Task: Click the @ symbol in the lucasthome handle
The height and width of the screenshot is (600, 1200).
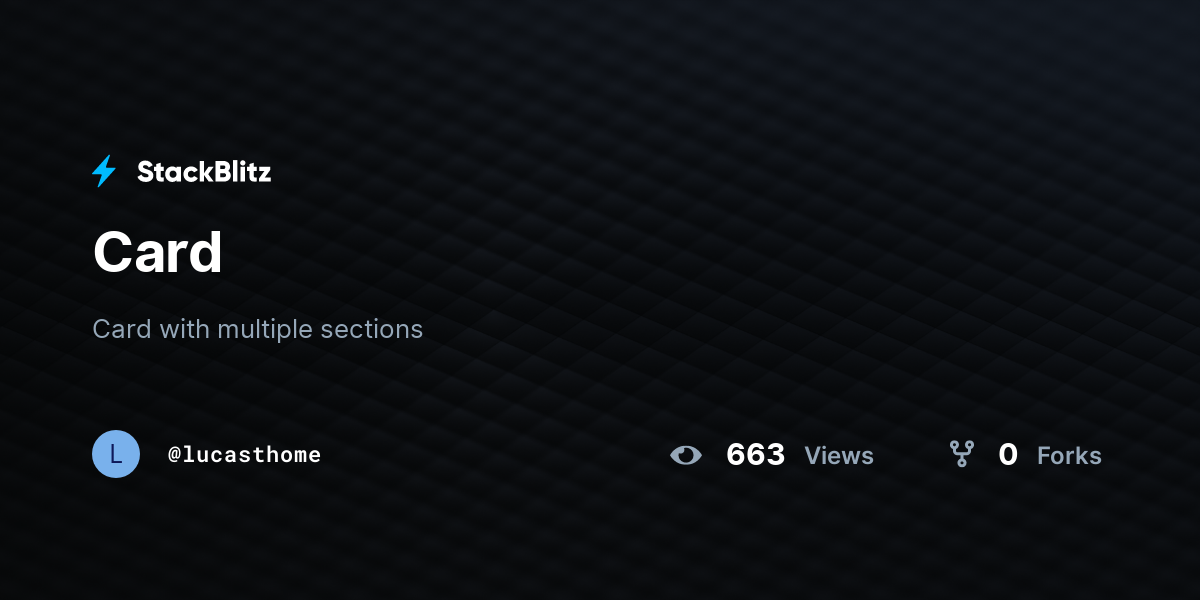Action: 174,455
